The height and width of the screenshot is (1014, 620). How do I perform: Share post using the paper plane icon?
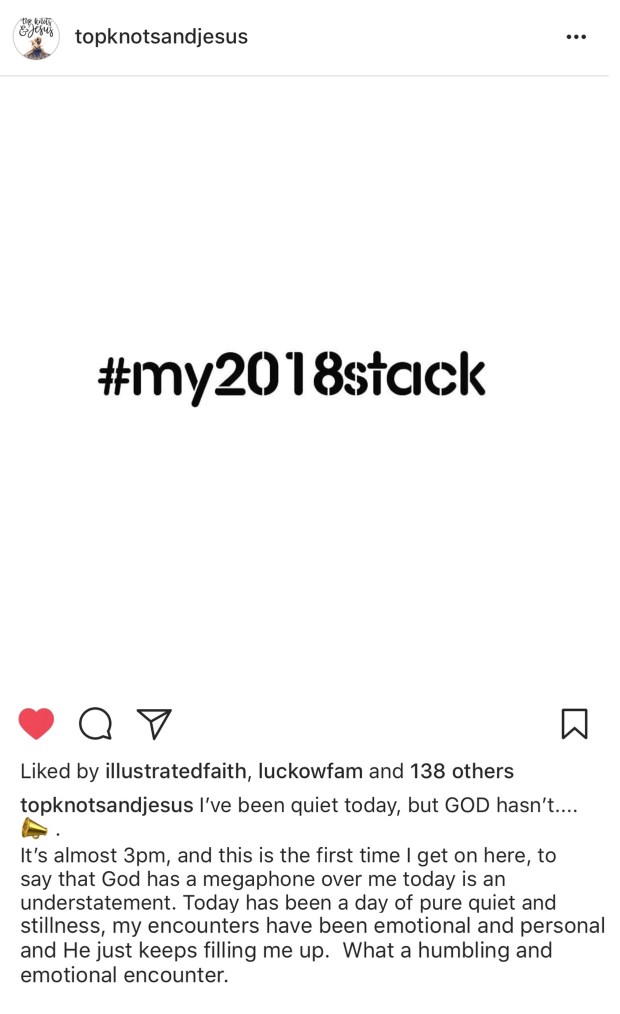tap(154, 723)
